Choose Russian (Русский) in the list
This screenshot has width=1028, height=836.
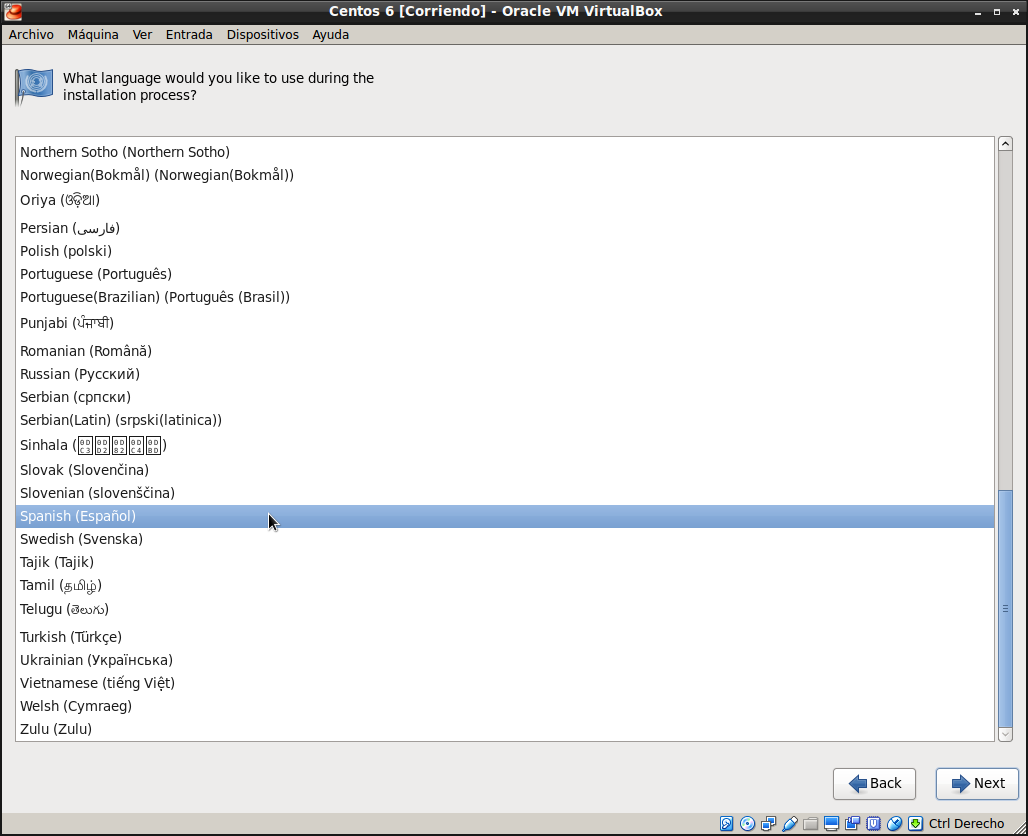click(x=80, y=374)
